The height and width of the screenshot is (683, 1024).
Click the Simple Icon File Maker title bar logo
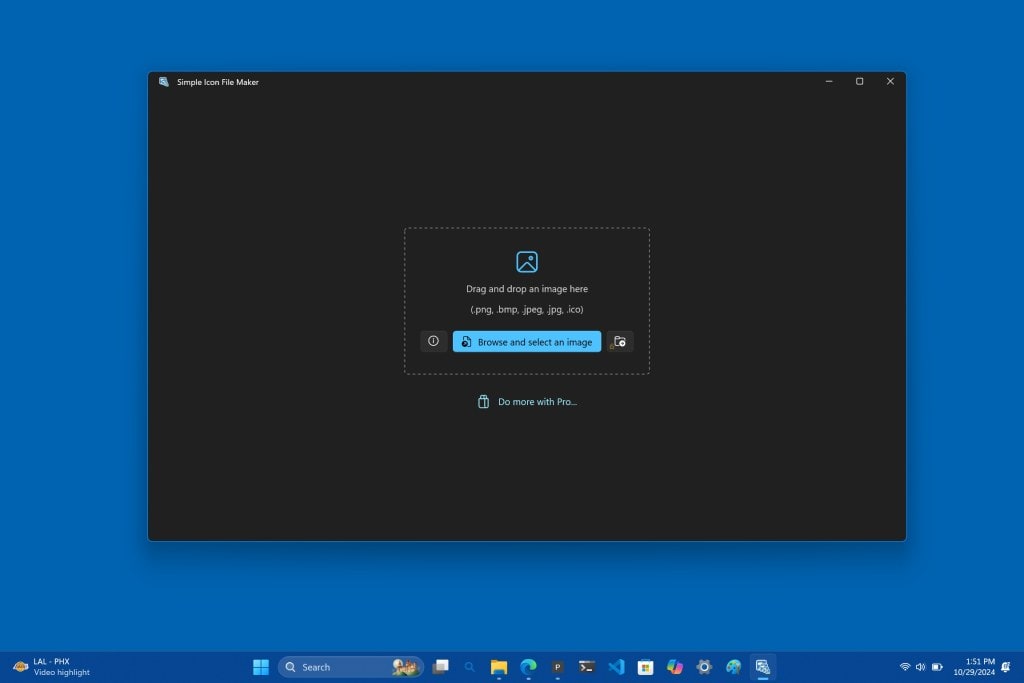(x=163, y=82)
